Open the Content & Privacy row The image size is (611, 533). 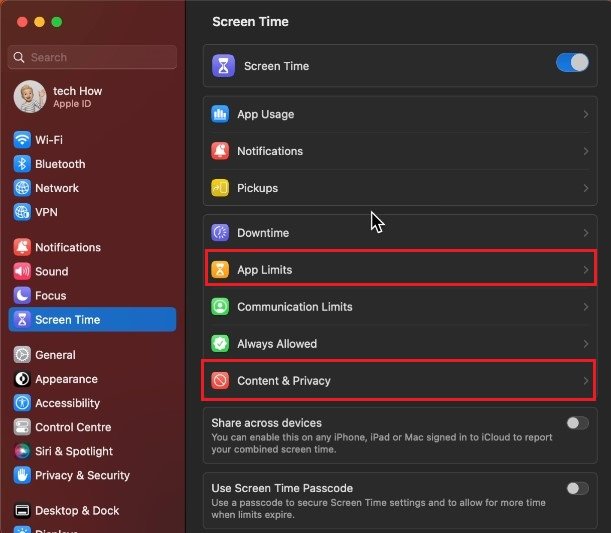(x=400, y=381)
